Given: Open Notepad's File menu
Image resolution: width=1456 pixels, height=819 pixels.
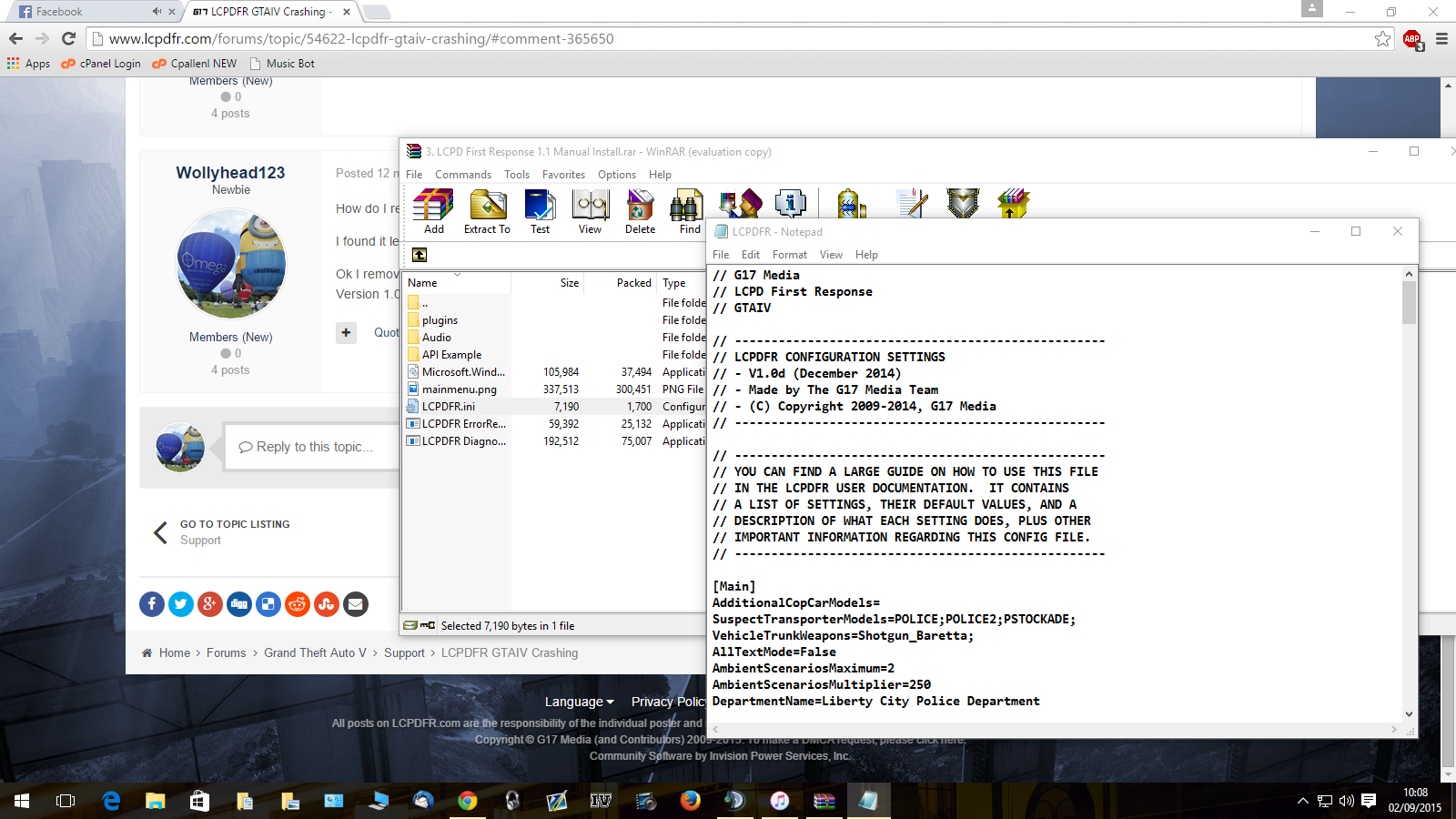Looking at the screenshot, I should tap(721, 255).
